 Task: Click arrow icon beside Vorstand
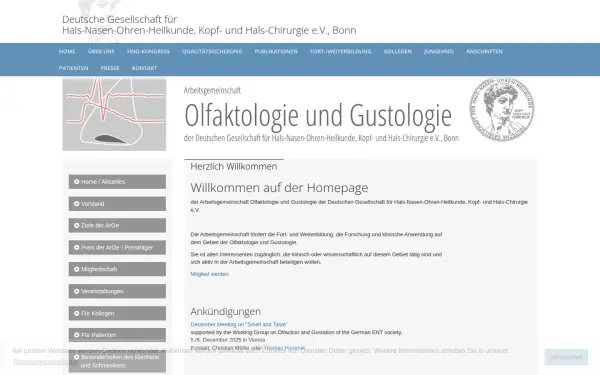click(x=77, y=204)
